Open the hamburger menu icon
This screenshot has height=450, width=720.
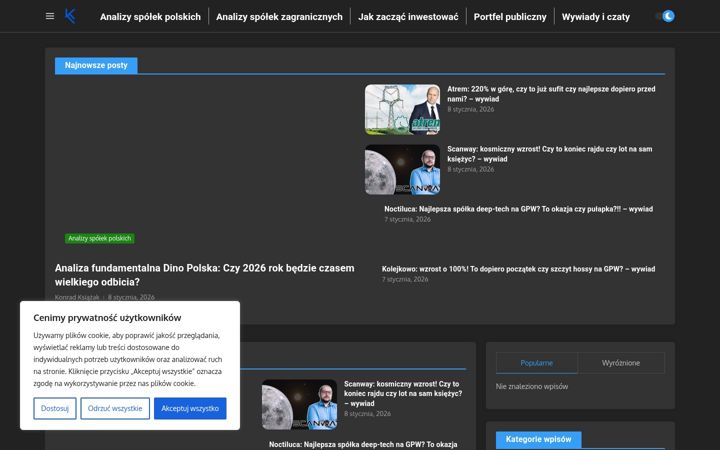pyautogui.click(x=50, y=16)
